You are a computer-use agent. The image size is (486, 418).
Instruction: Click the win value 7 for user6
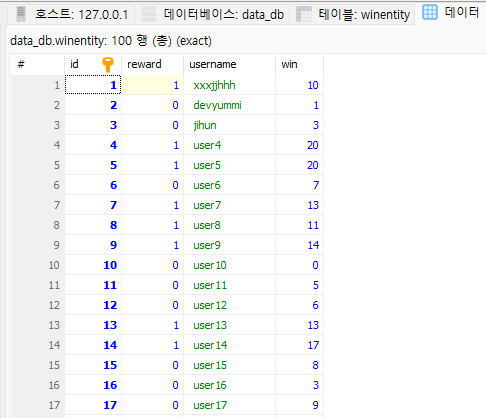coord(299,185)
